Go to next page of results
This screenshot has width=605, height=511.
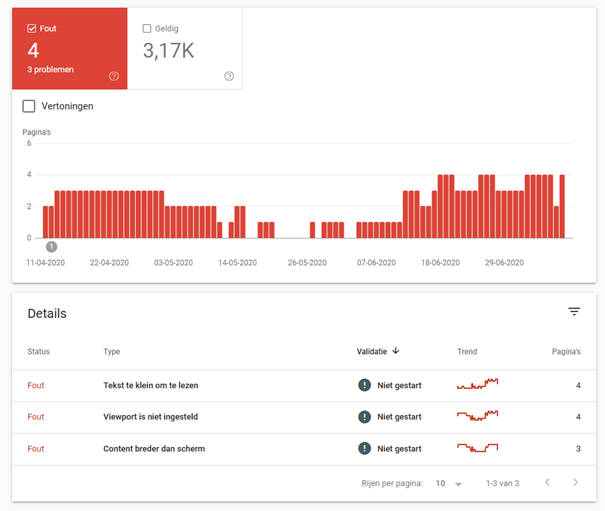click(575, 482)
